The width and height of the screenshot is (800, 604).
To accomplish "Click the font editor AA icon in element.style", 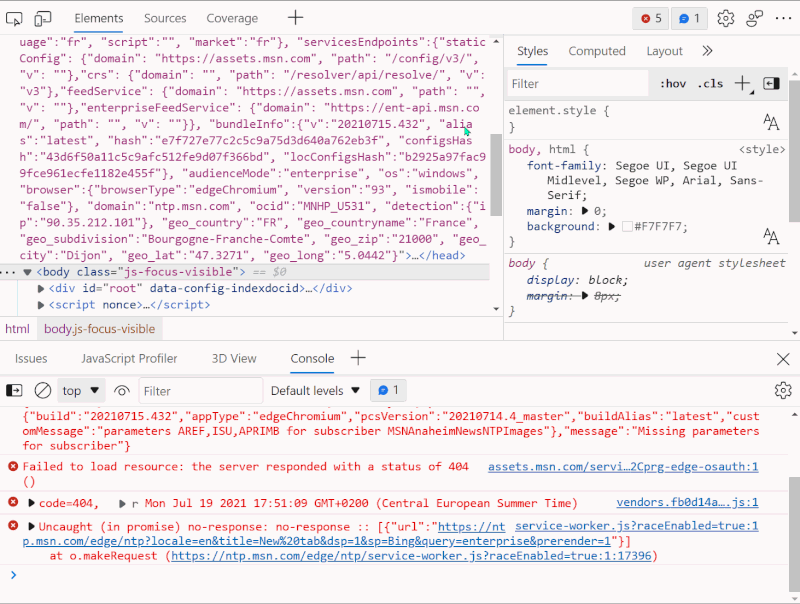I will coord(770,122).
